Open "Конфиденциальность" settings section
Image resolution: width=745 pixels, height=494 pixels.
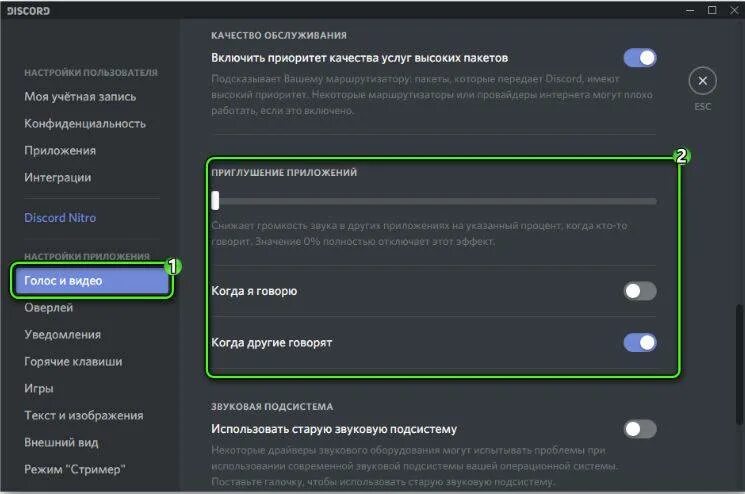85,124
